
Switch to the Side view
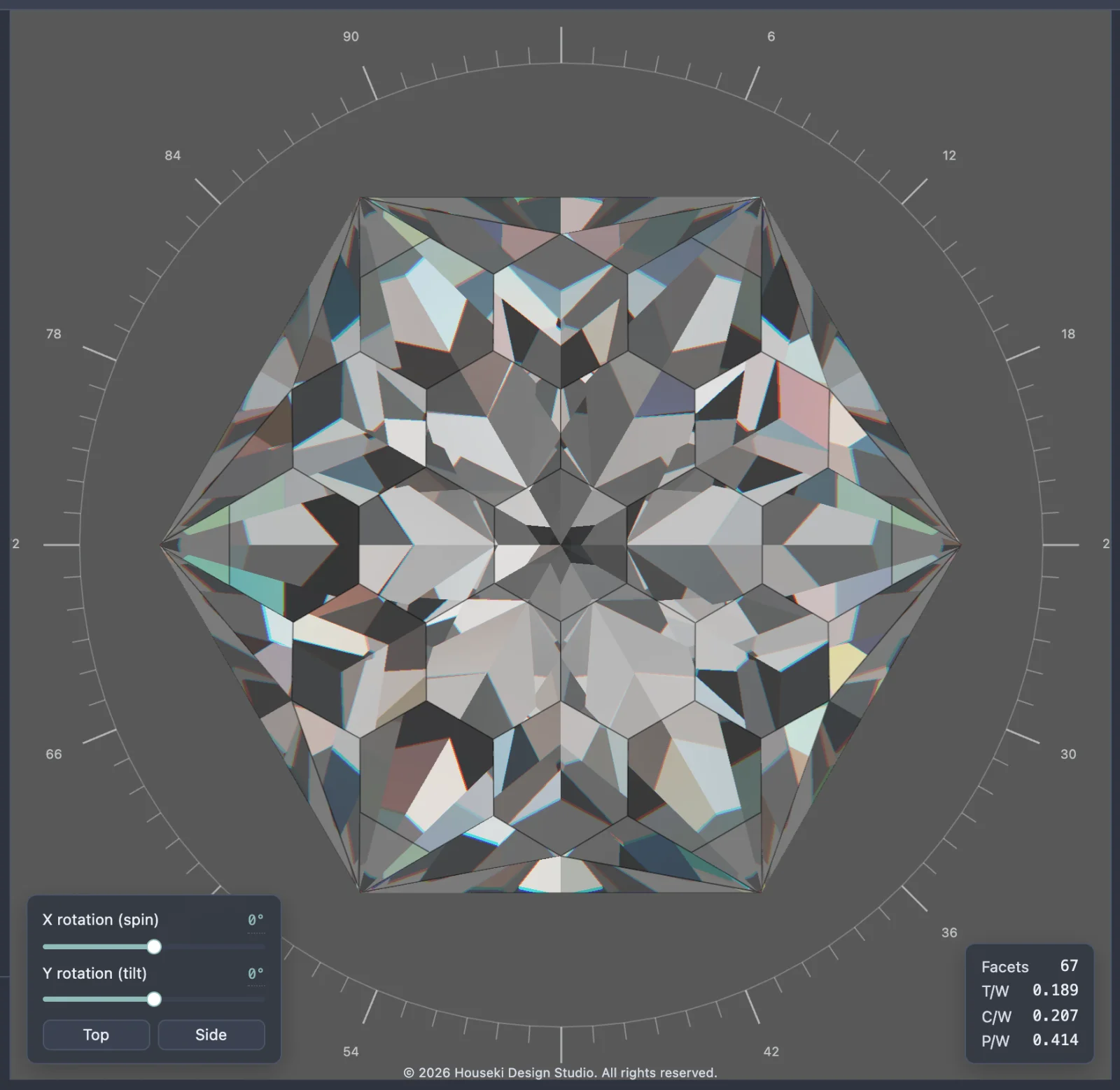coord(211,1035)
